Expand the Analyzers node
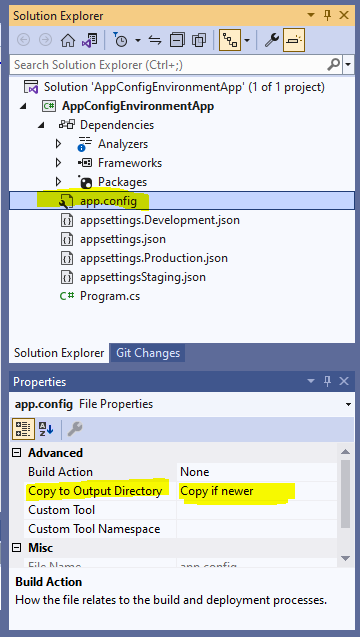Screen dimensions: 360x637 (58, 144)
